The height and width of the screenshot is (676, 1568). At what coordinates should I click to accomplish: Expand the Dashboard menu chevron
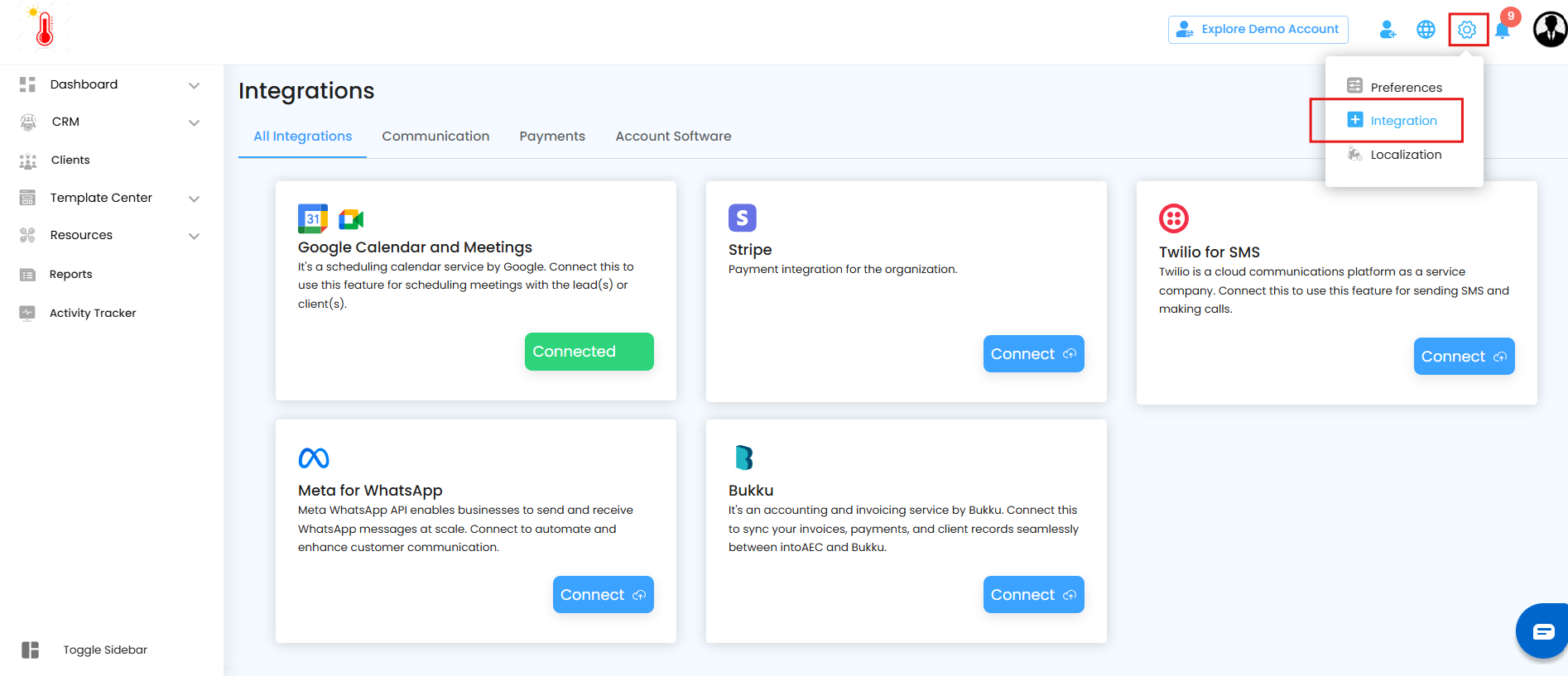click(x=194, y=85)
